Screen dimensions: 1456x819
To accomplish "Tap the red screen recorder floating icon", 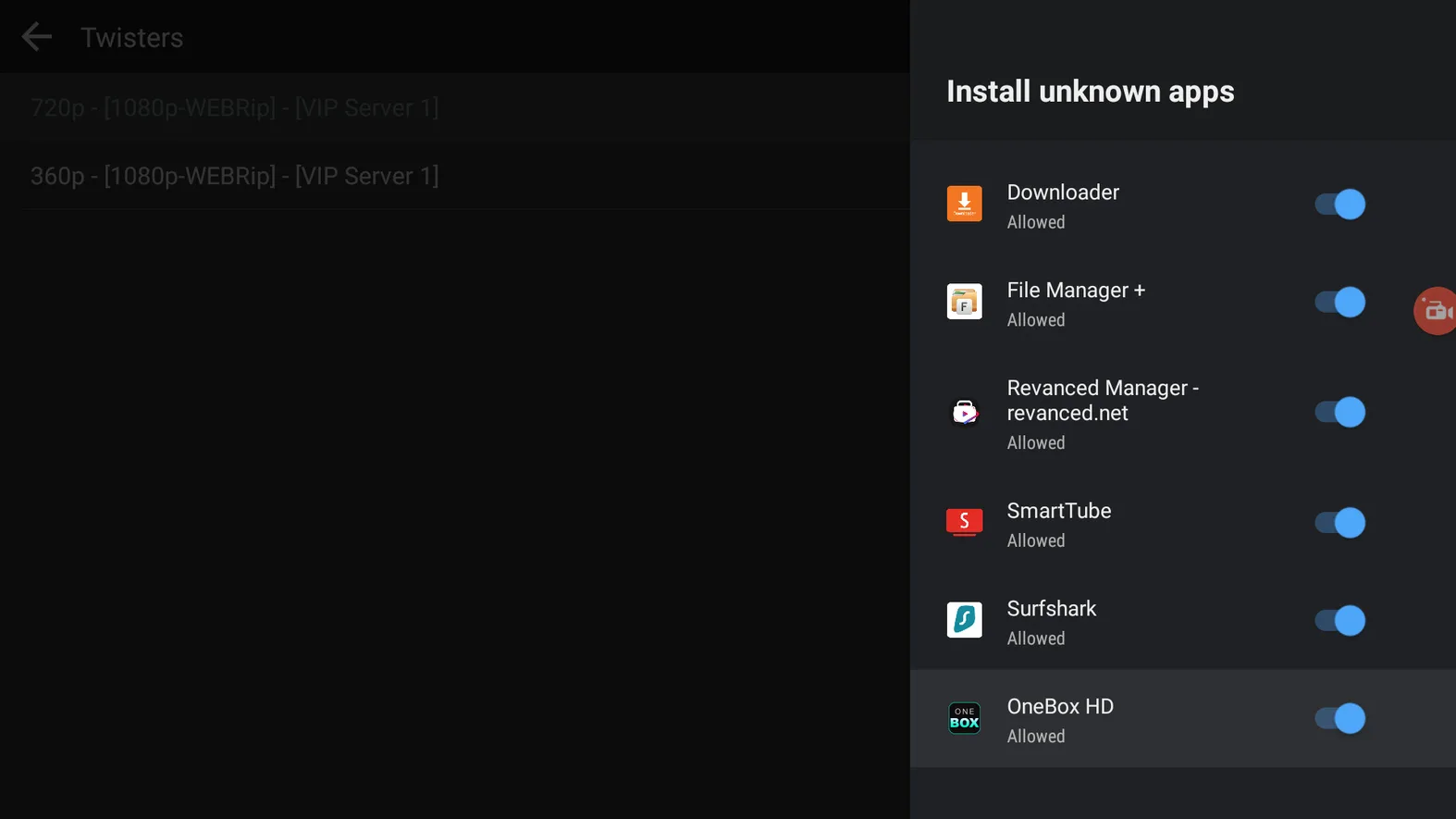I will (x=1435, y=311).
